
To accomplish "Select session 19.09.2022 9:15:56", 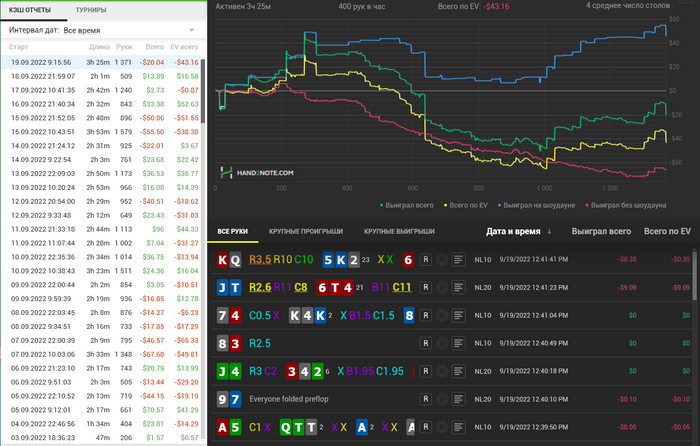I will [x=102, y=63].
